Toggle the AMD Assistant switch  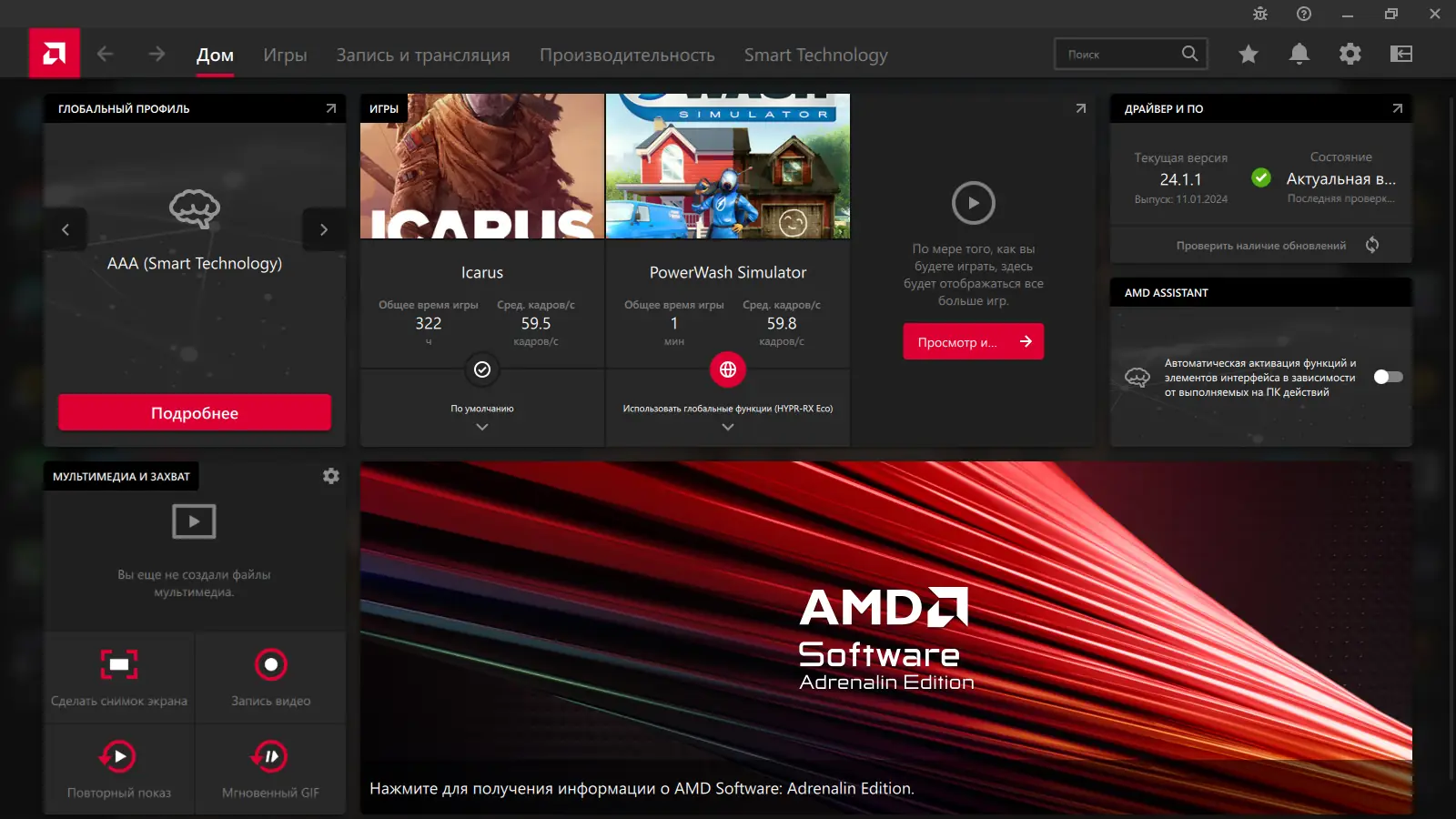[1388, 377]
